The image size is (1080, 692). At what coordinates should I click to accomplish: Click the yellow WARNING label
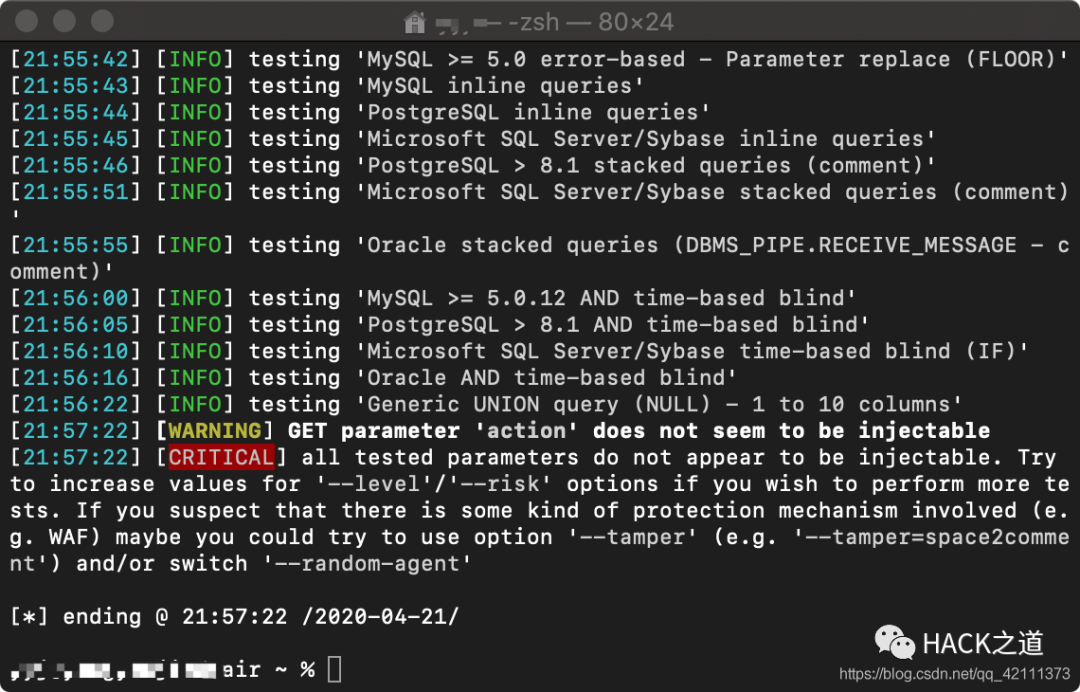215,431
